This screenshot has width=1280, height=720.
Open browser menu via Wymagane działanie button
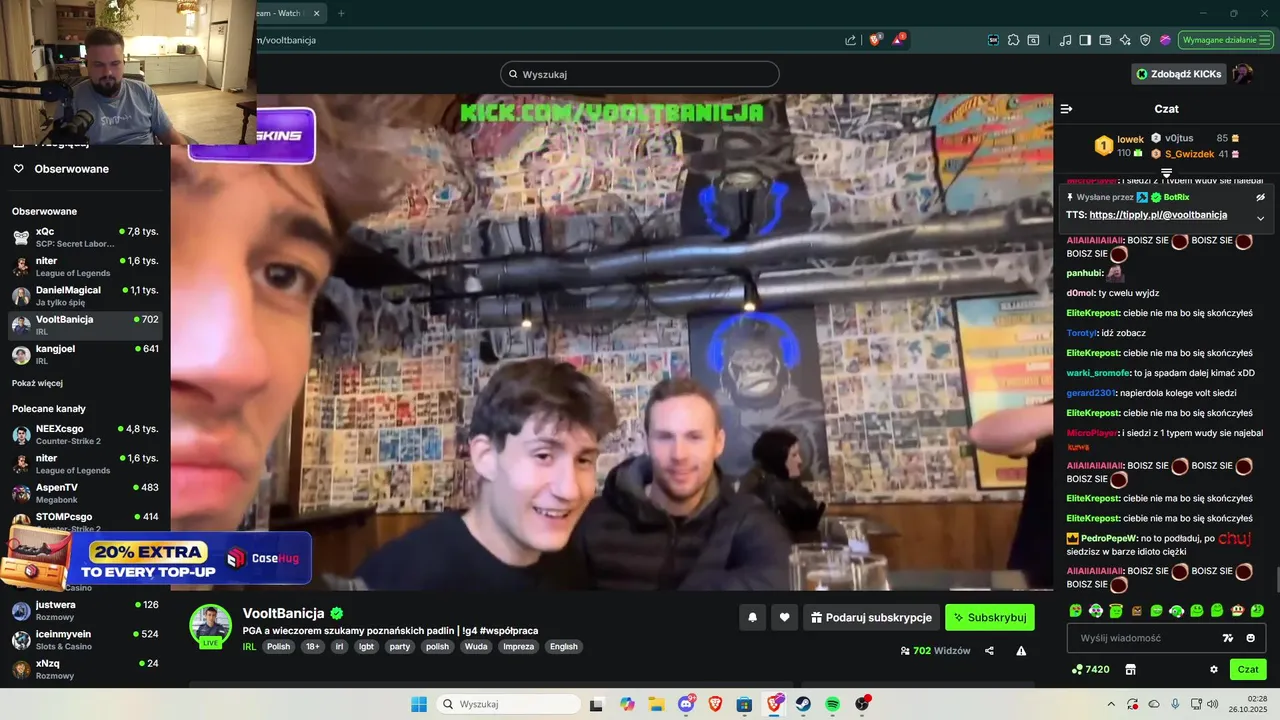1225,40
